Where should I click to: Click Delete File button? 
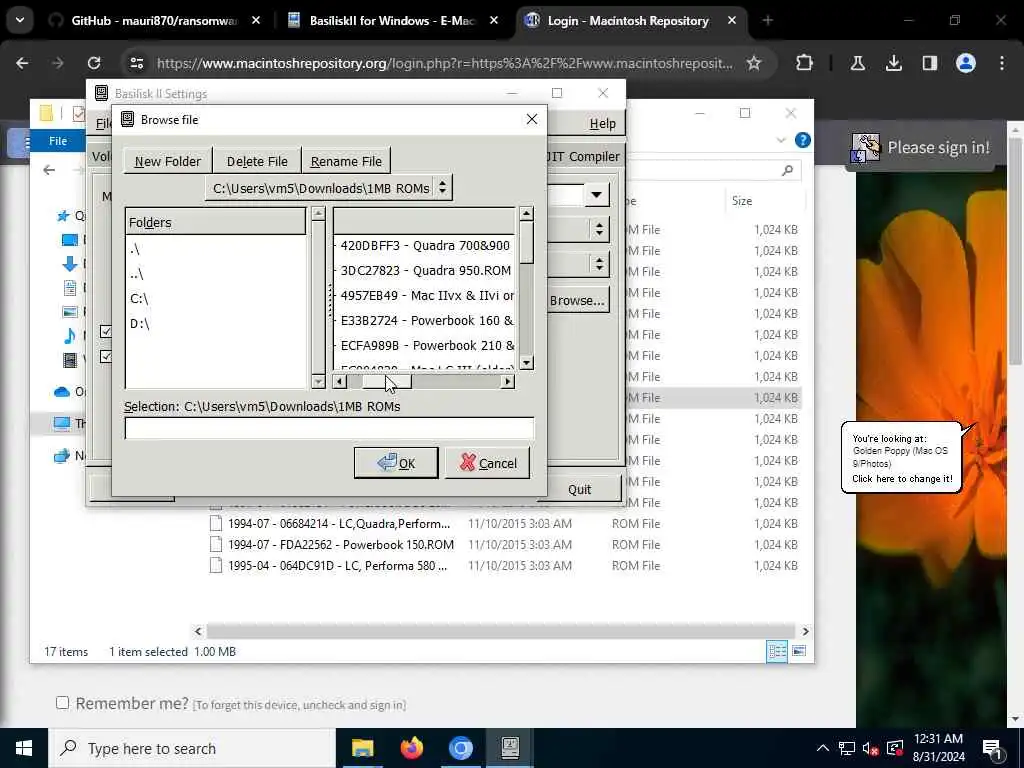257,161
